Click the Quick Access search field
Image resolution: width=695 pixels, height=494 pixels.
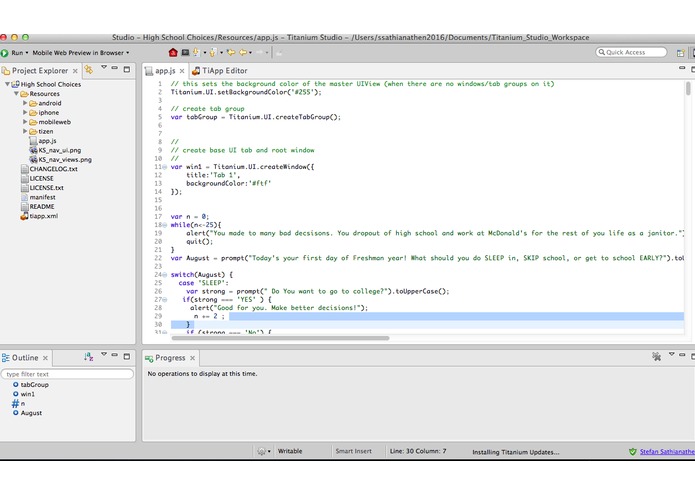pyautogui.click(x=631, y=52)
